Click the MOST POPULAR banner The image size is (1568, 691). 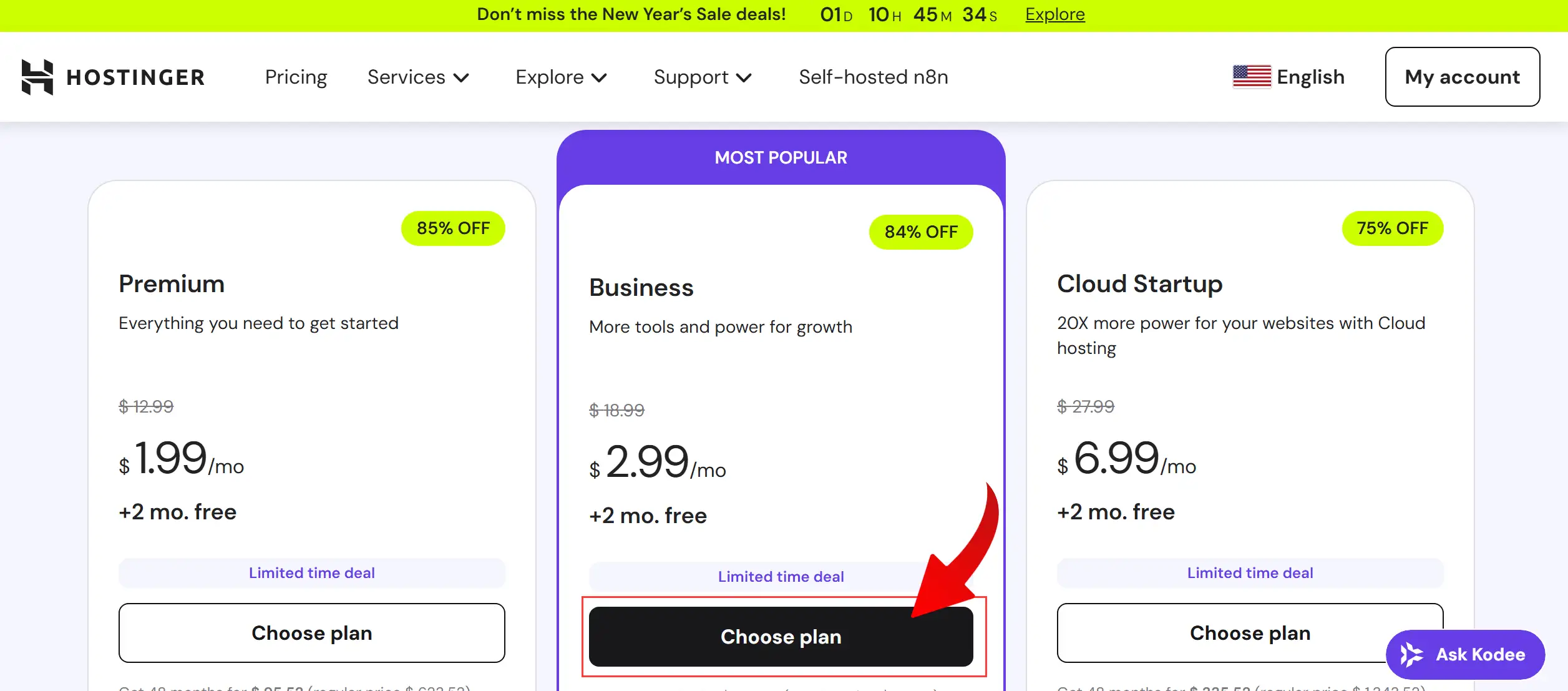[x=781, y=157]
